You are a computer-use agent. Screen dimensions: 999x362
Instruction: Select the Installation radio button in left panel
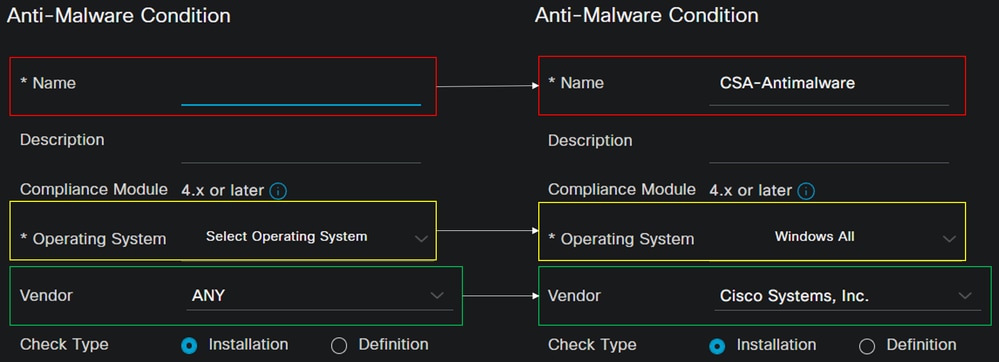pyautogui.click(x=189, y=345)
